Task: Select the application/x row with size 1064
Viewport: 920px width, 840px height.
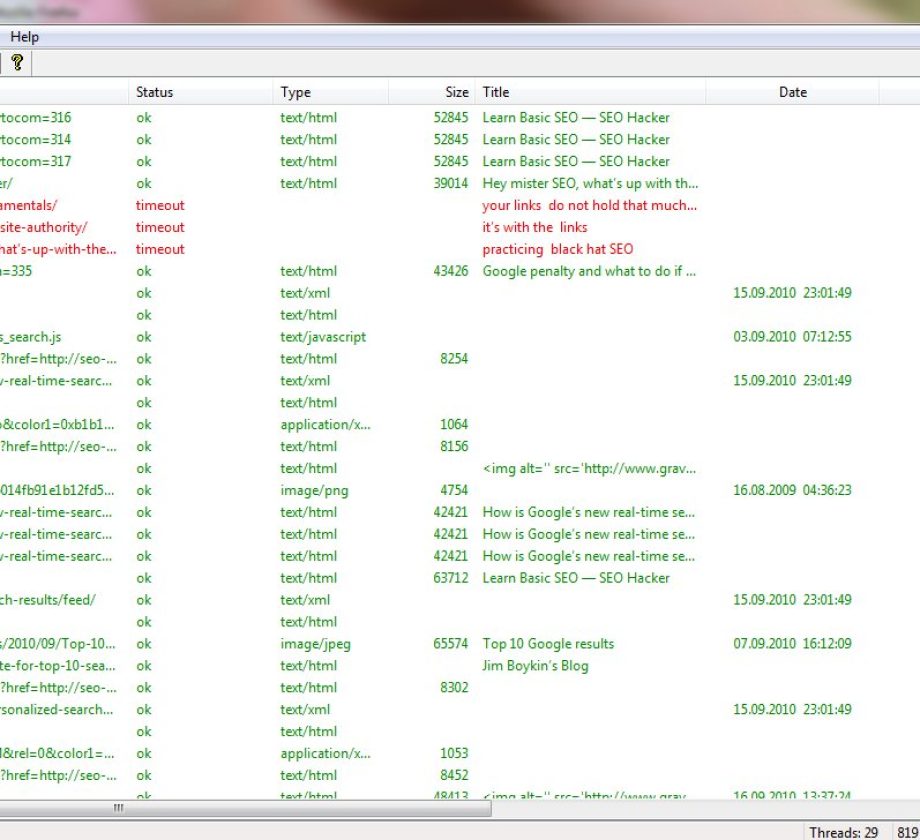Action: 325,425
